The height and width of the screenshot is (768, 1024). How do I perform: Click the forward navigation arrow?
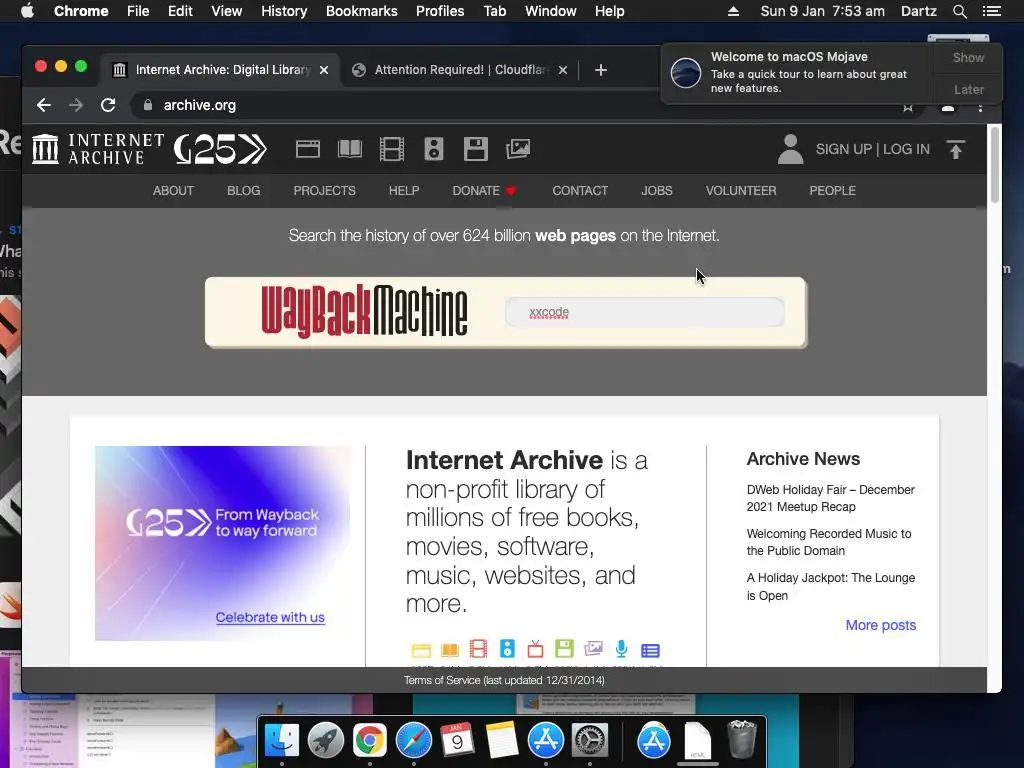click(76, 105)
